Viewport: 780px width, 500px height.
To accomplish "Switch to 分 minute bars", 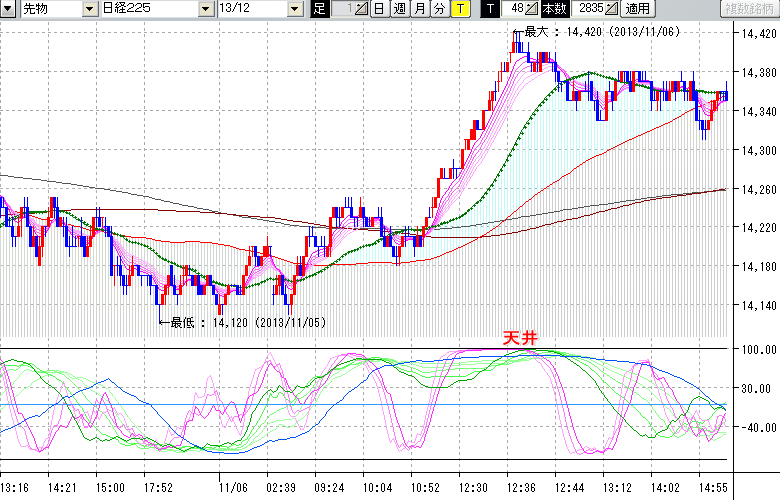I will coord(439,9).
